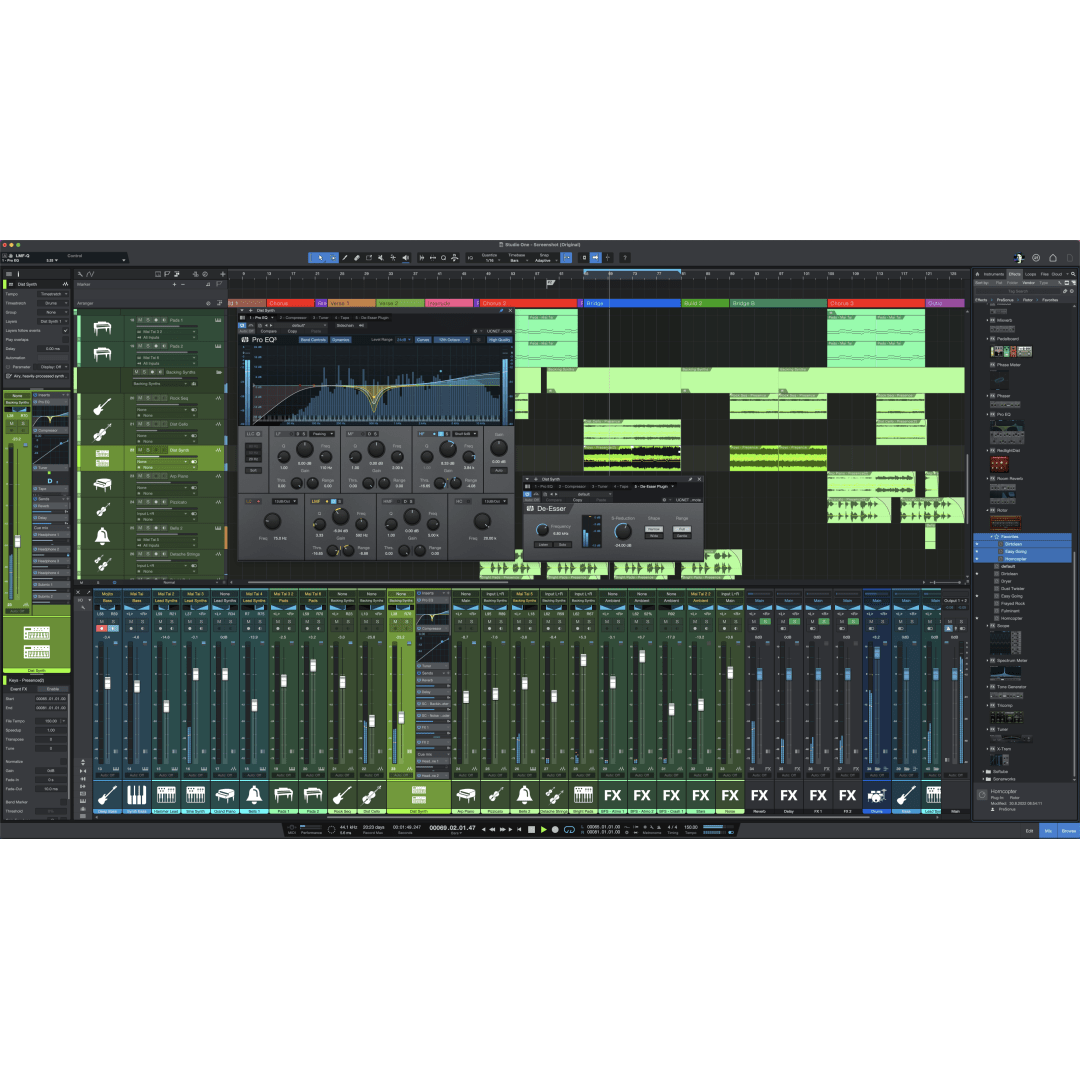Viewport: 1080px width, 1080px height.
Task: Select the 3 - Tuner plugin tab
Action: point(321,318)
